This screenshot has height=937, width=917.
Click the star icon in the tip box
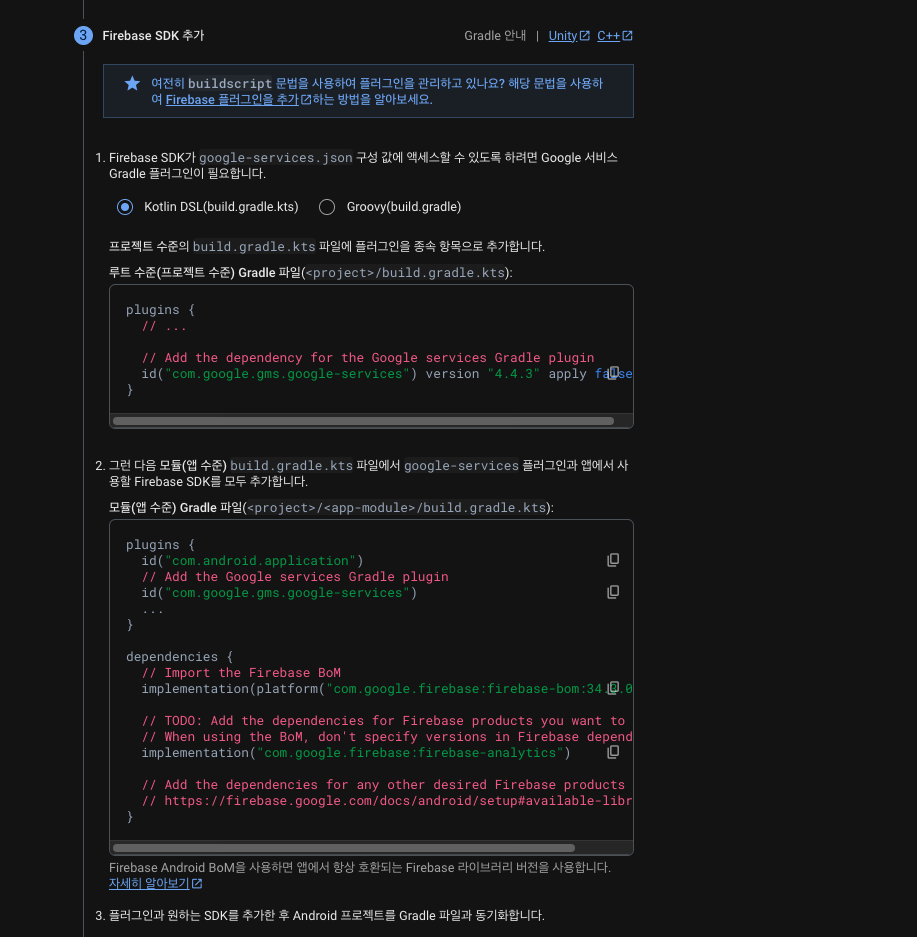point(132,84)
